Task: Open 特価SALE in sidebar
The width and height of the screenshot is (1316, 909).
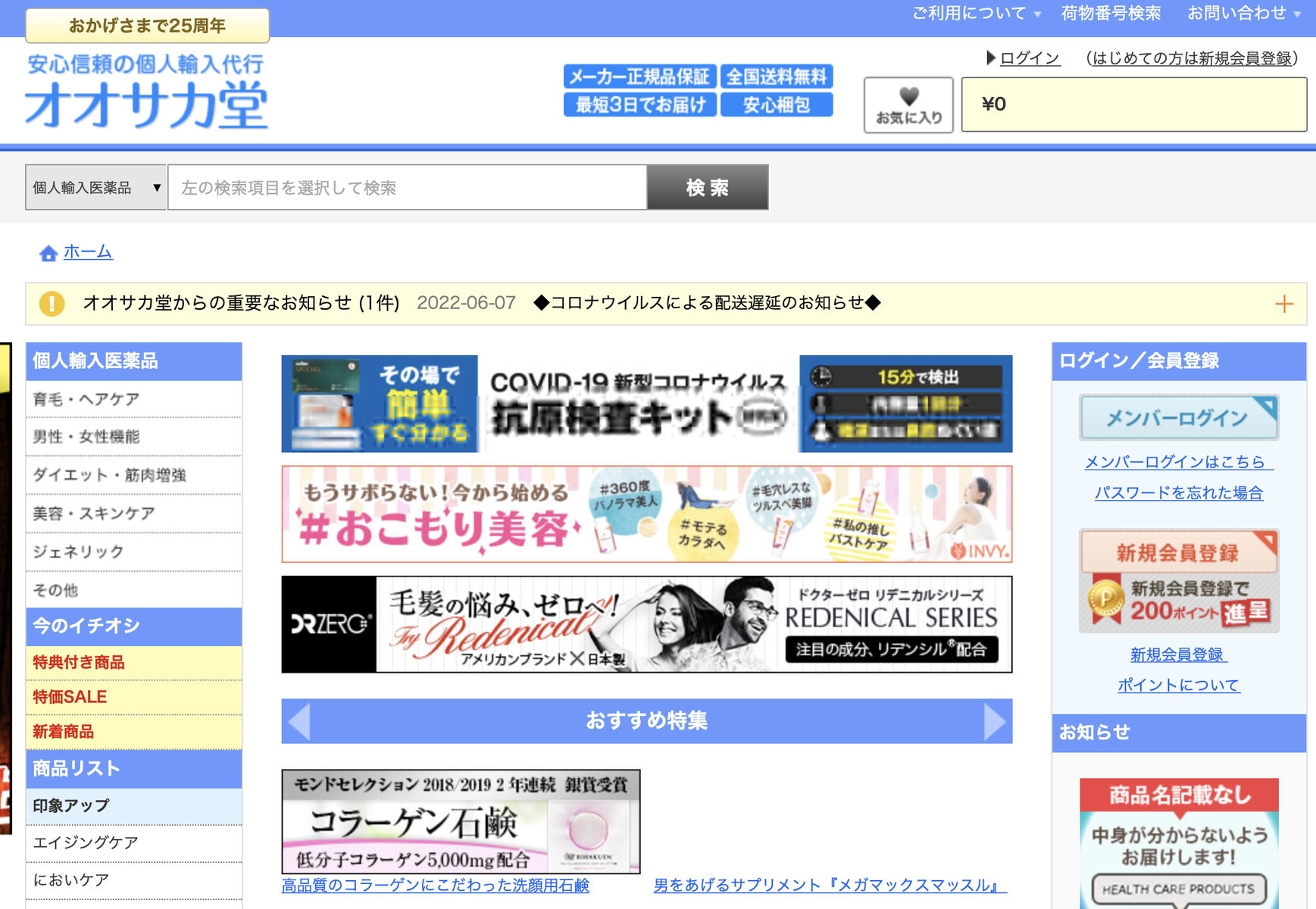Action: pos(134,697)
